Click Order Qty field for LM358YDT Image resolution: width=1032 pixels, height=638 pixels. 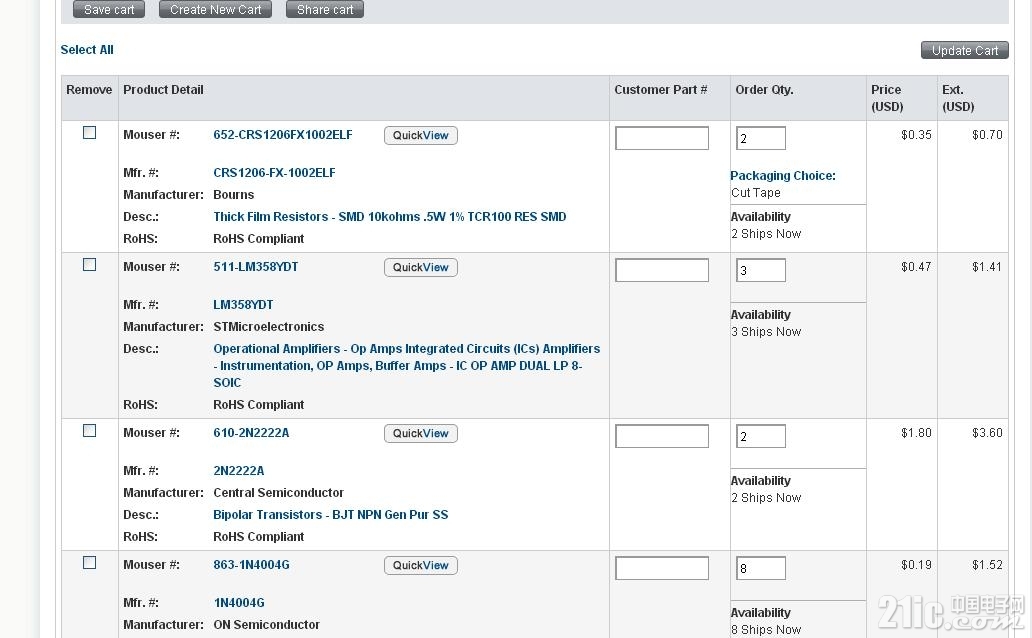[x=761, y=270]
